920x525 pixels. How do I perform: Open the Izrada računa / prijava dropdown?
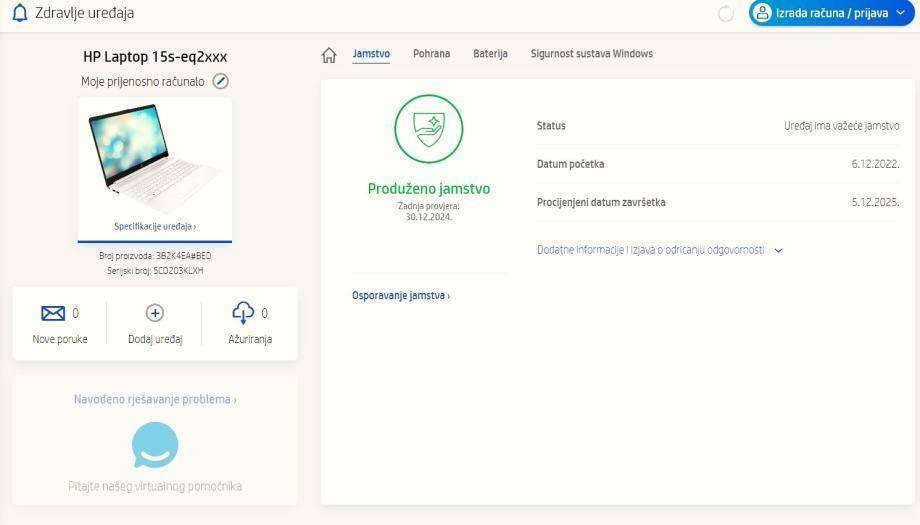[831, 13]
